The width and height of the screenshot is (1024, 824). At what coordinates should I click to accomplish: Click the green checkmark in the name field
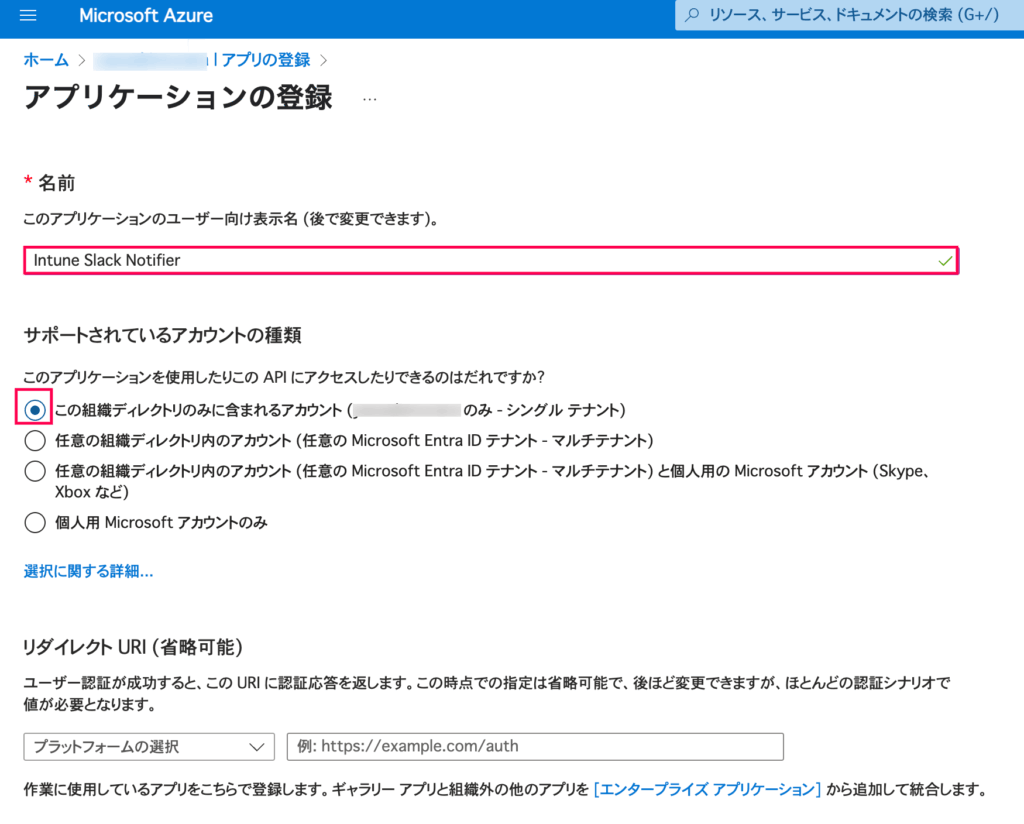click(x=944, y=261)
